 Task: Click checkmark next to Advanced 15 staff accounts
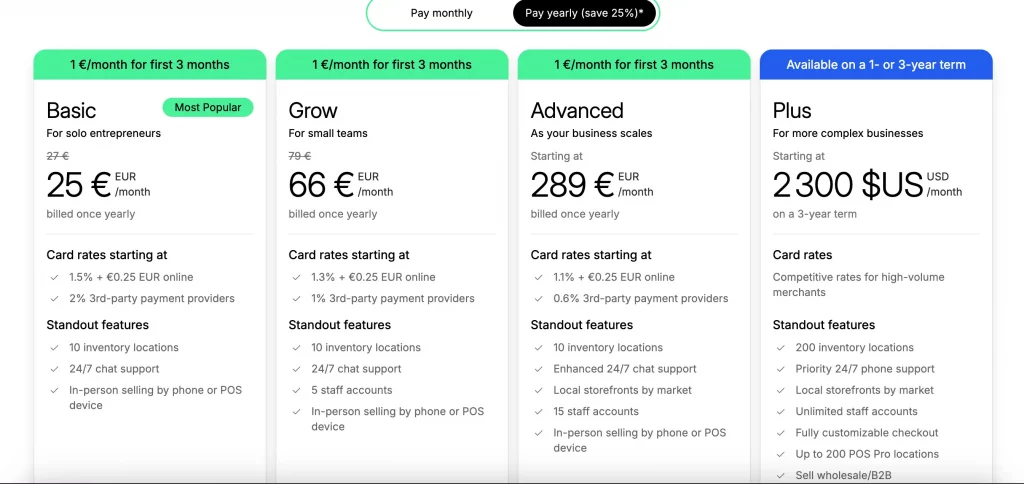[538, 411]
